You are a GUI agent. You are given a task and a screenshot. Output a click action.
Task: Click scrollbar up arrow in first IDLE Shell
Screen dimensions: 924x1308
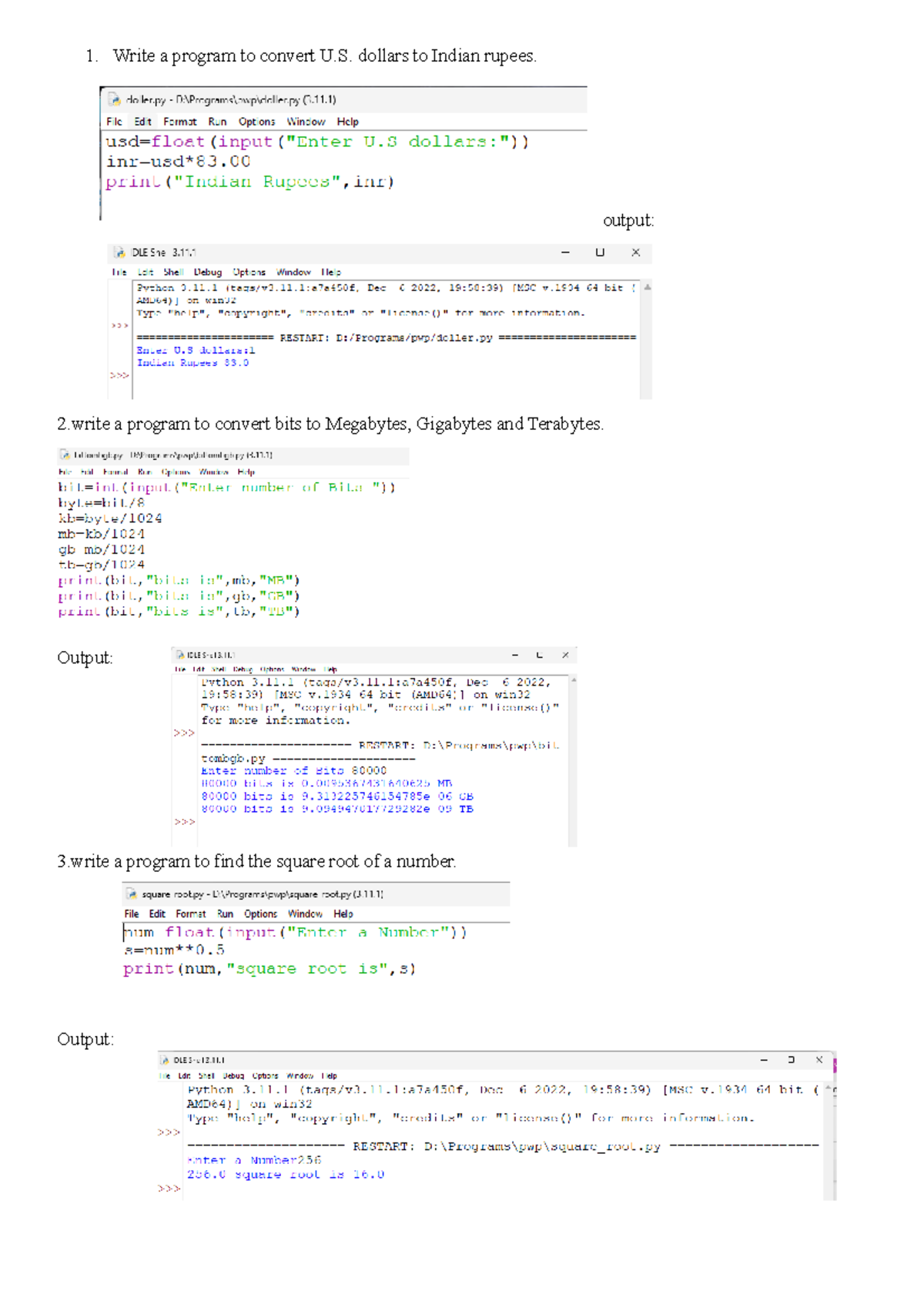point(648,287)
